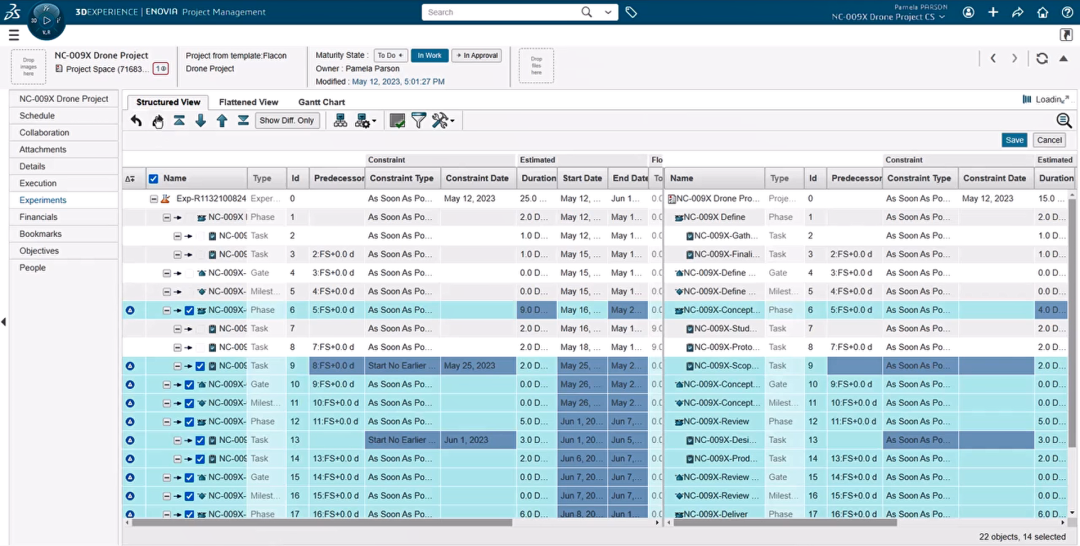Open the search box dropdown arrow

click(608, 12)
